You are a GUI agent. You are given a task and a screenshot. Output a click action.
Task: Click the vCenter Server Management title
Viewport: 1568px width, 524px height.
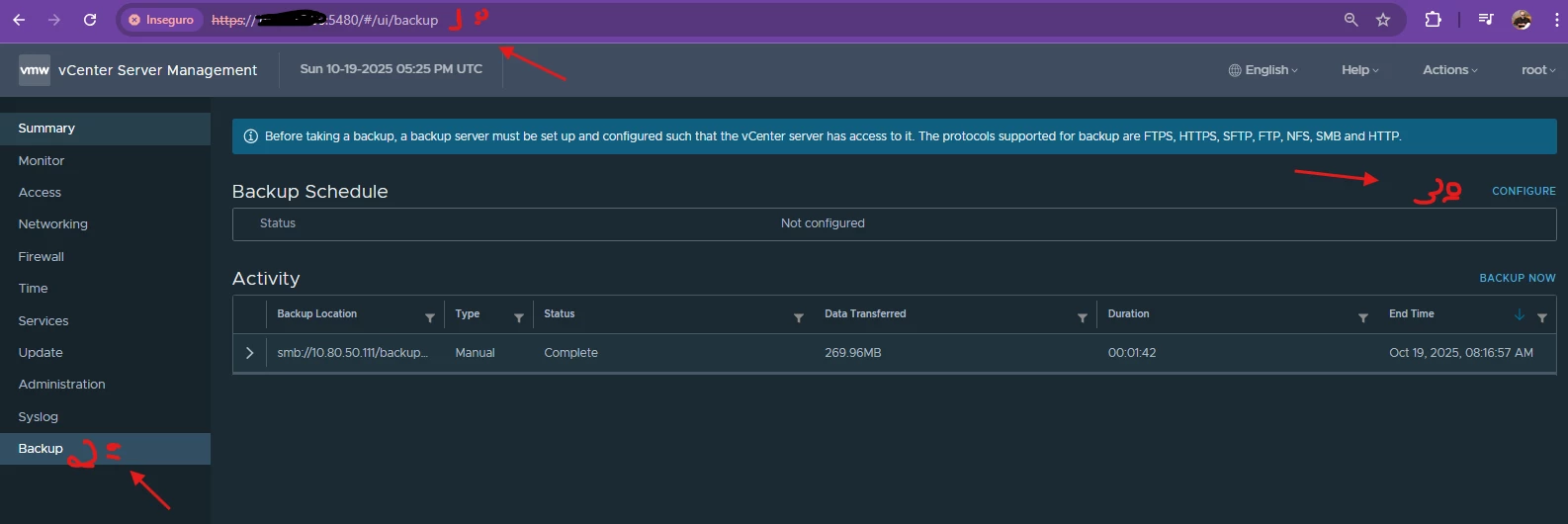pos(157,70)
